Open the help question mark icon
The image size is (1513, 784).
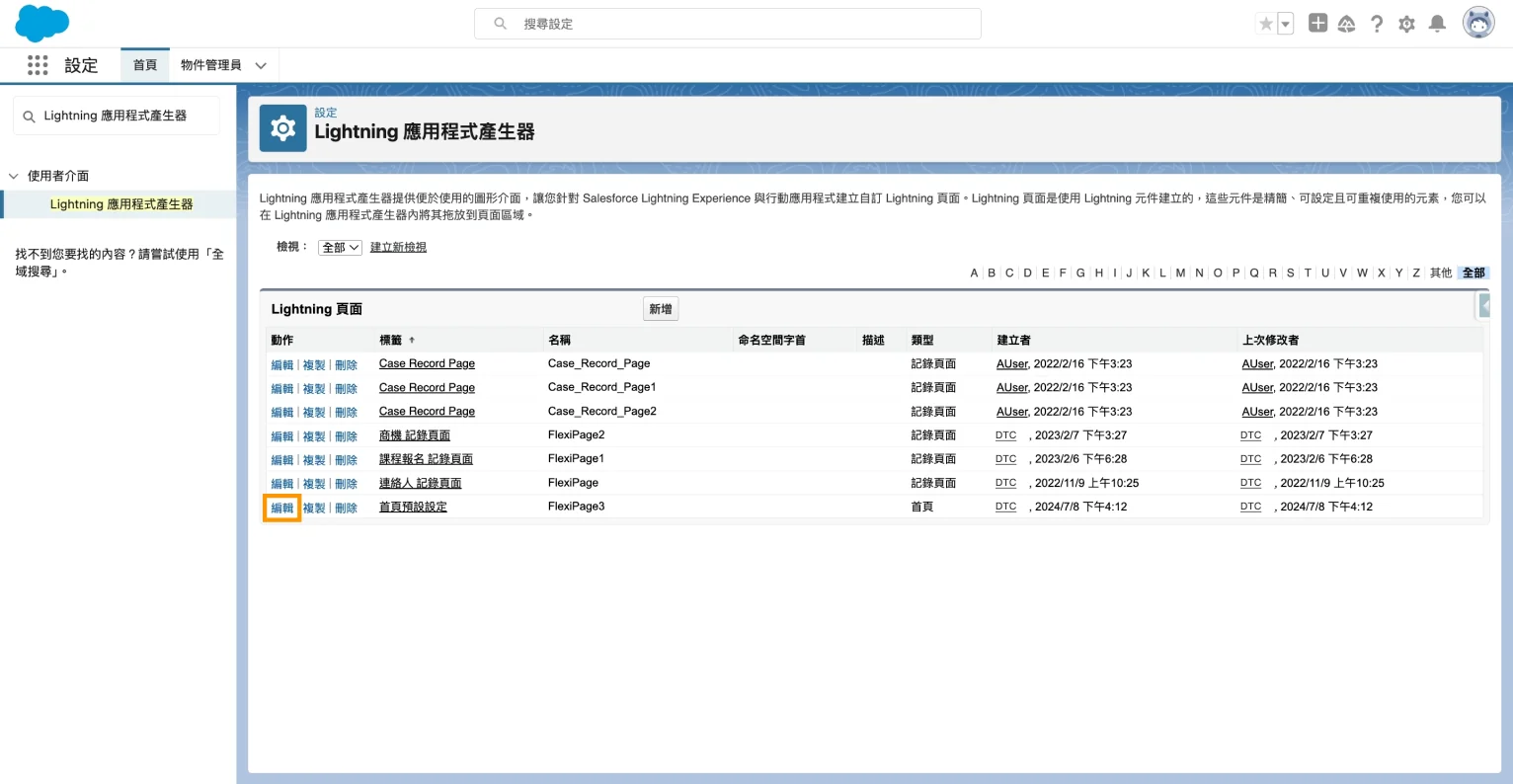tap(1377, 24)
